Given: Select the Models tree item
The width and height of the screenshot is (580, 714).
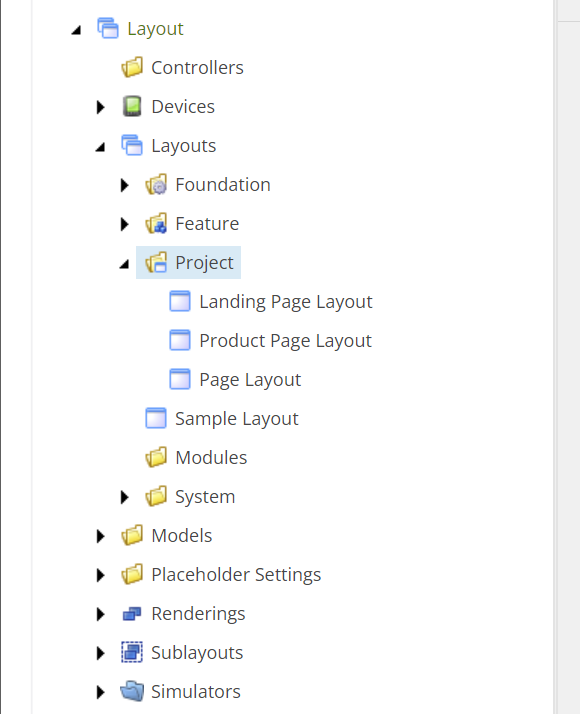Looking at the screenshot, I should click(x=182, y=536).
